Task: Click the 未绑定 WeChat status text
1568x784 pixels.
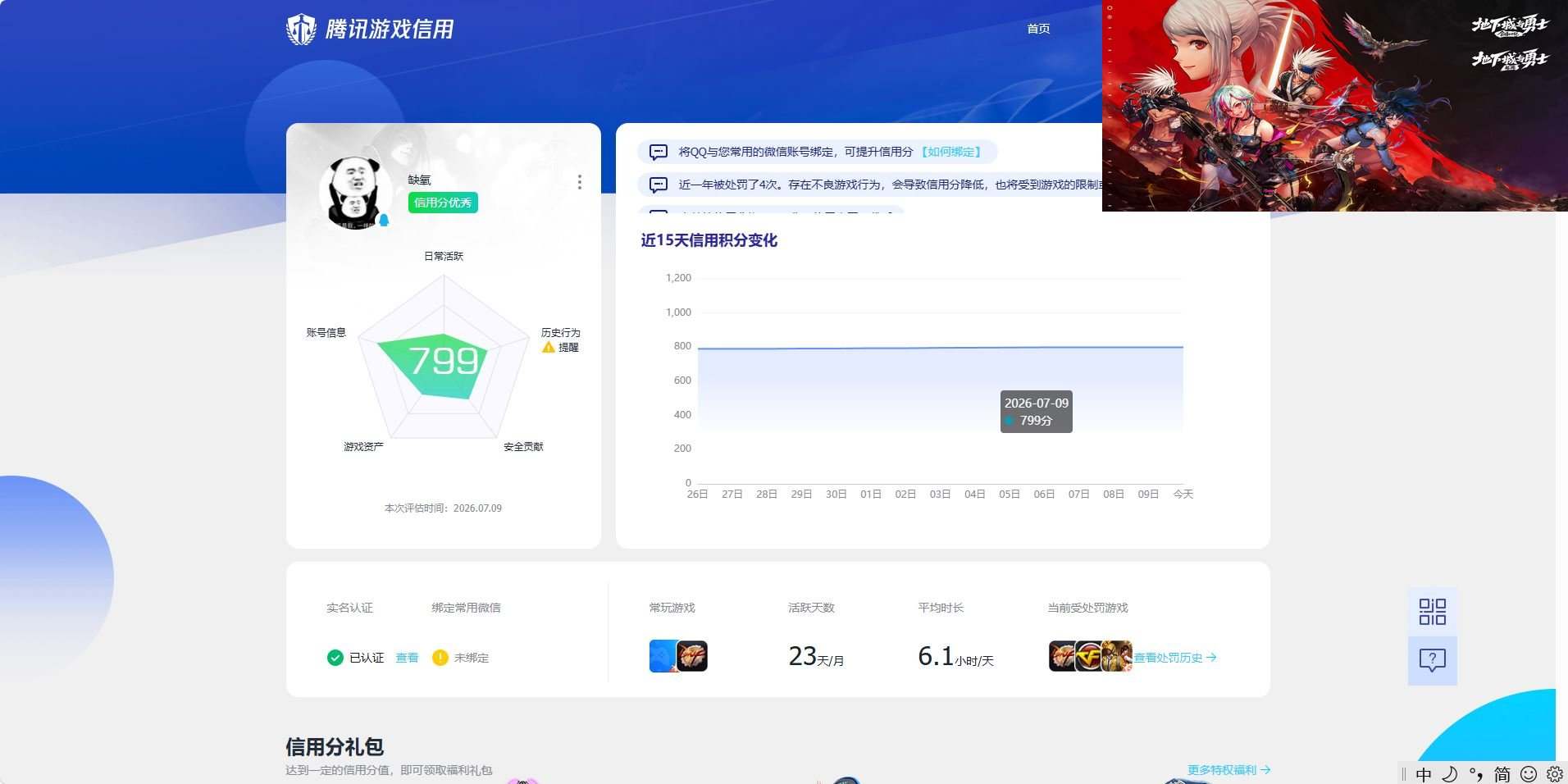Action: pyautogui.click(x=472, y=658)
